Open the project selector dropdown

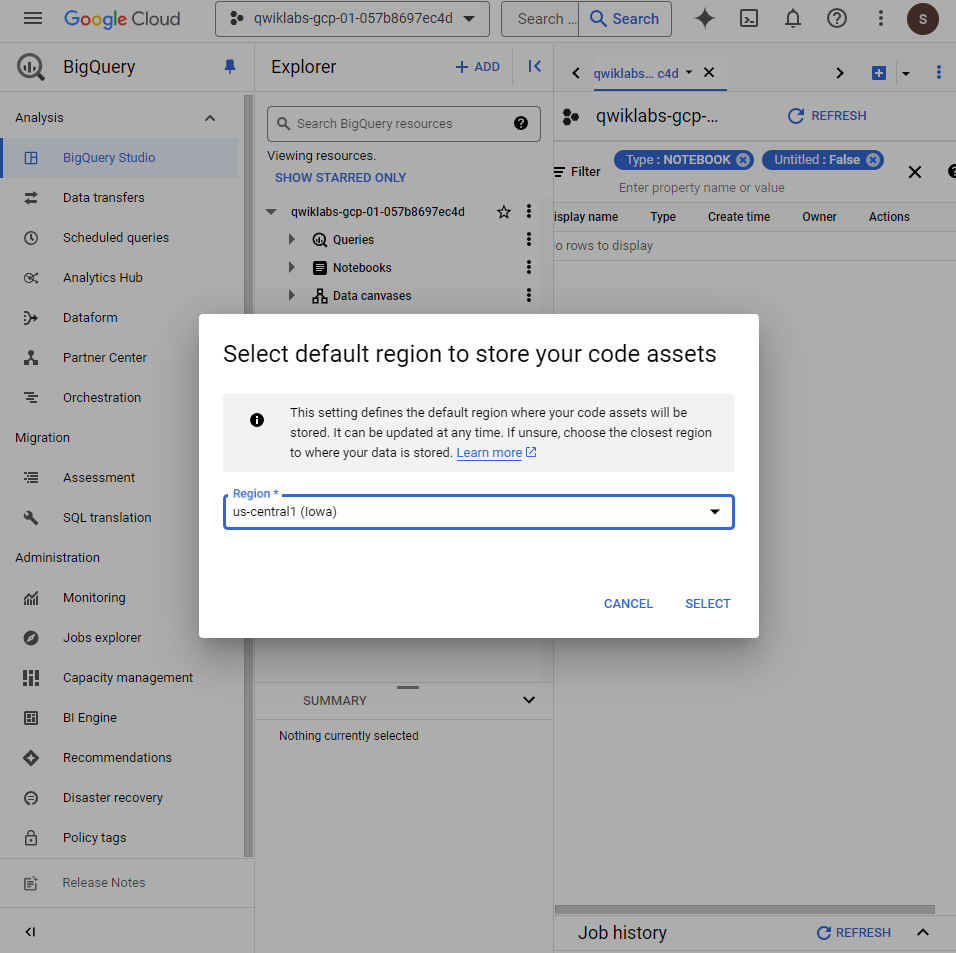pos(352,19)
